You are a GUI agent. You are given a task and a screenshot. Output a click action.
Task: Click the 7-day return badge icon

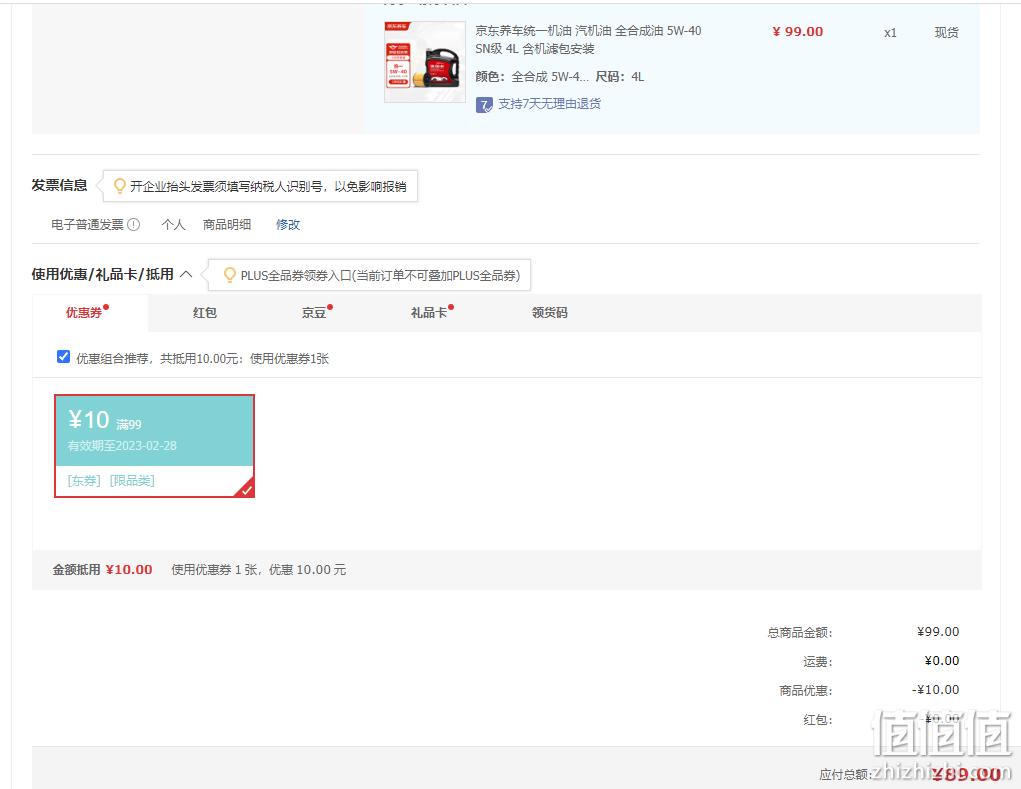(x=484, y=105)
